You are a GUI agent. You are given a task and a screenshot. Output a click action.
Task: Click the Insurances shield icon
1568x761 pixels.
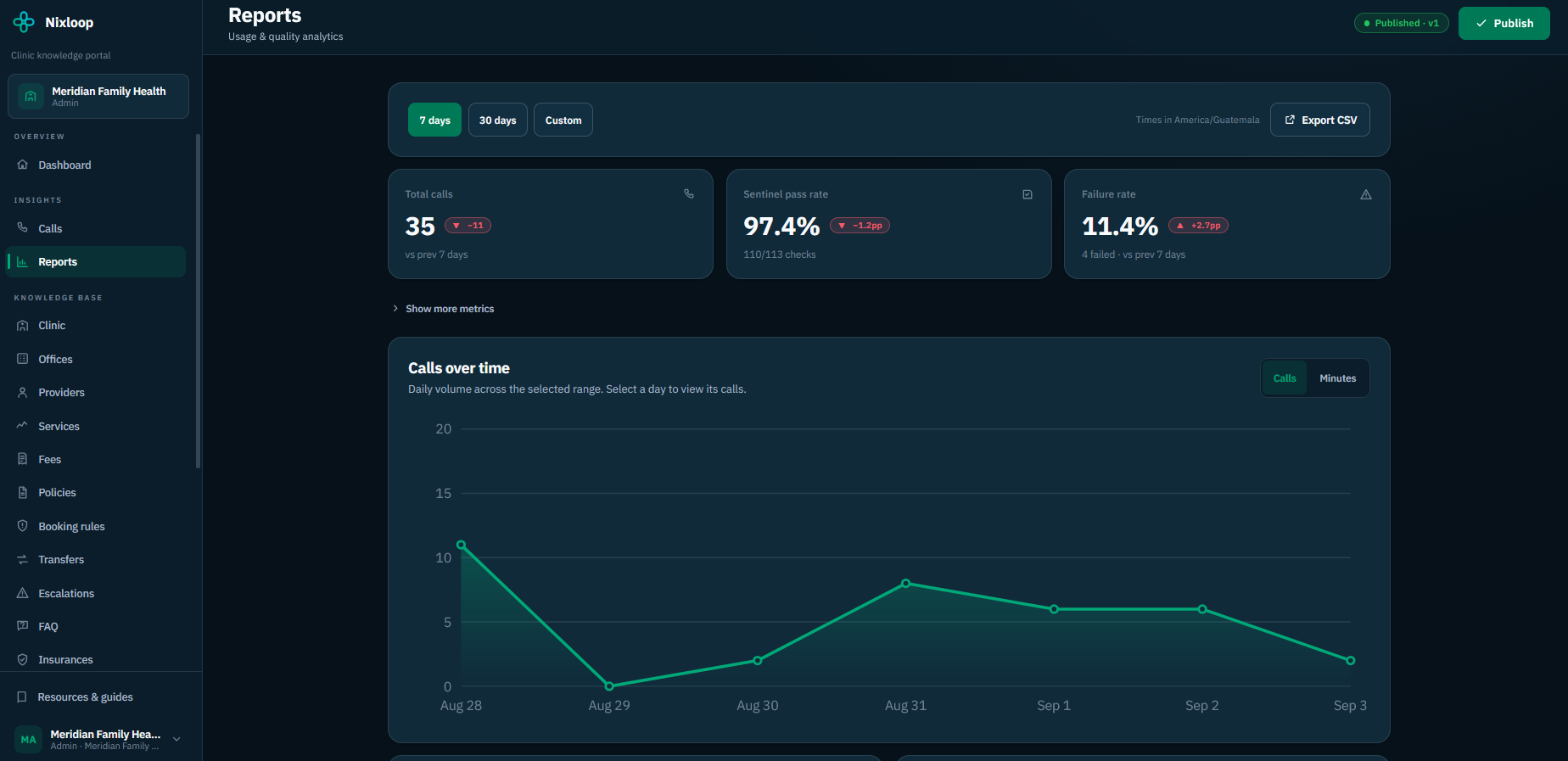pos(23,659)
